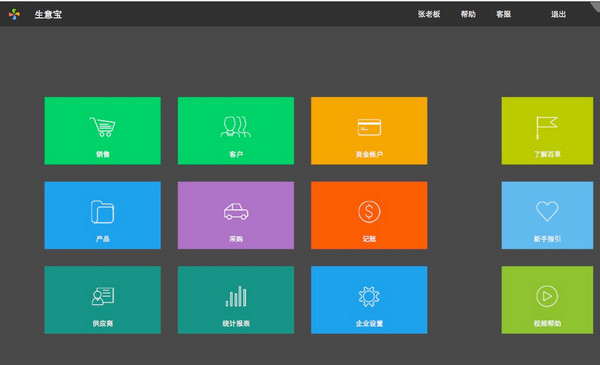Screen dimensions: 600x365
Task: Click the 企业设置 label text
Action: coord(369,323)
